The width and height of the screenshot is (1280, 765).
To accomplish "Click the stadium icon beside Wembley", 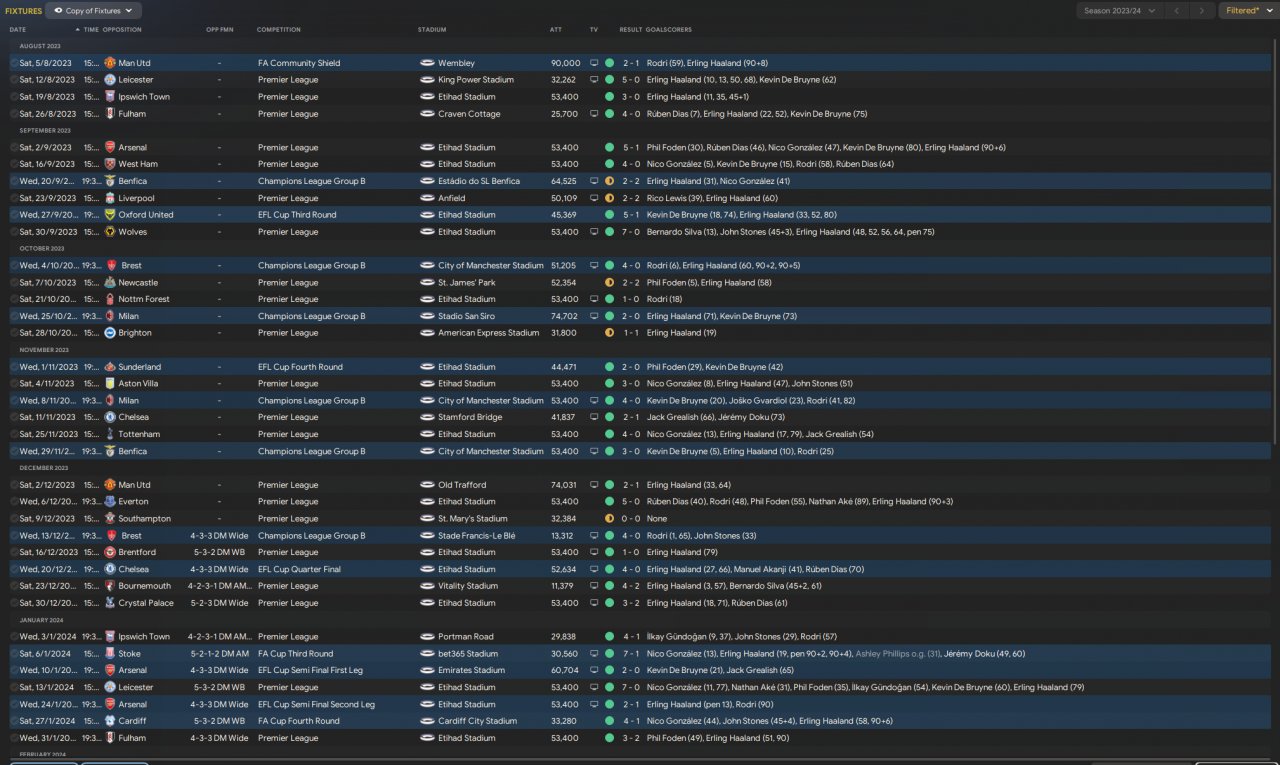I will 426,63.
